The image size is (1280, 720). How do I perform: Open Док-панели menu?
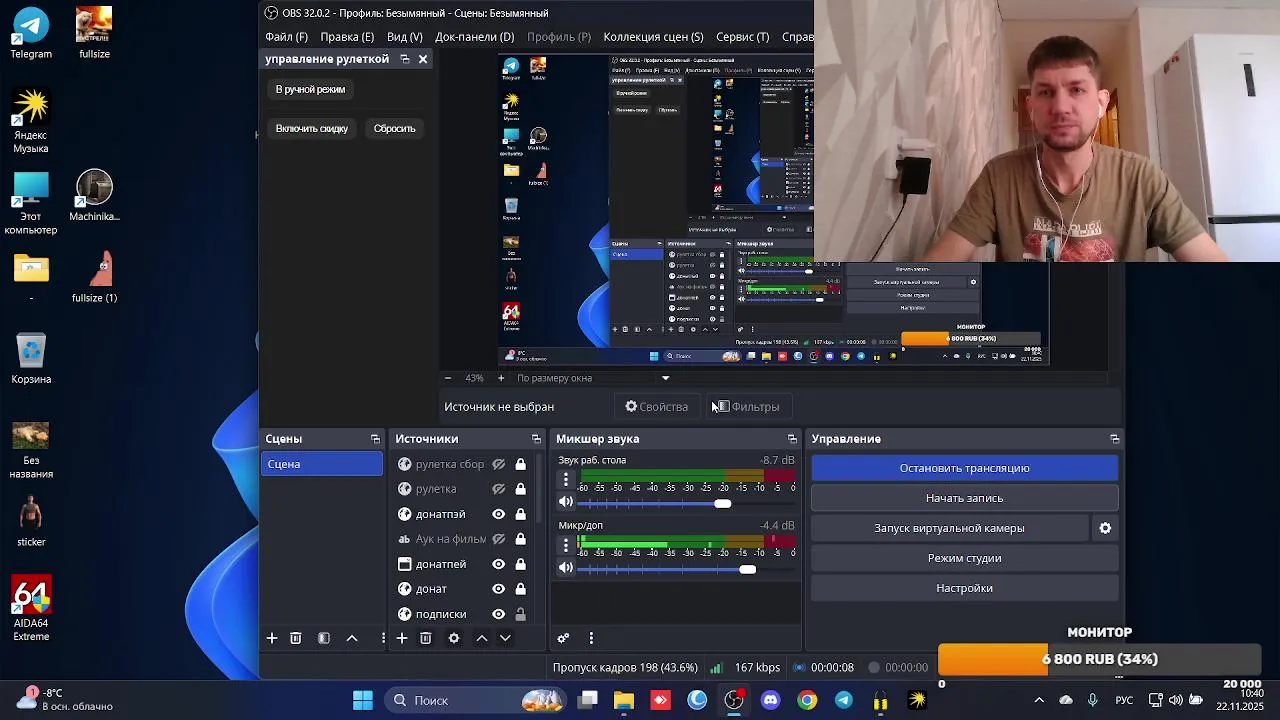click(x=475, y=37)
